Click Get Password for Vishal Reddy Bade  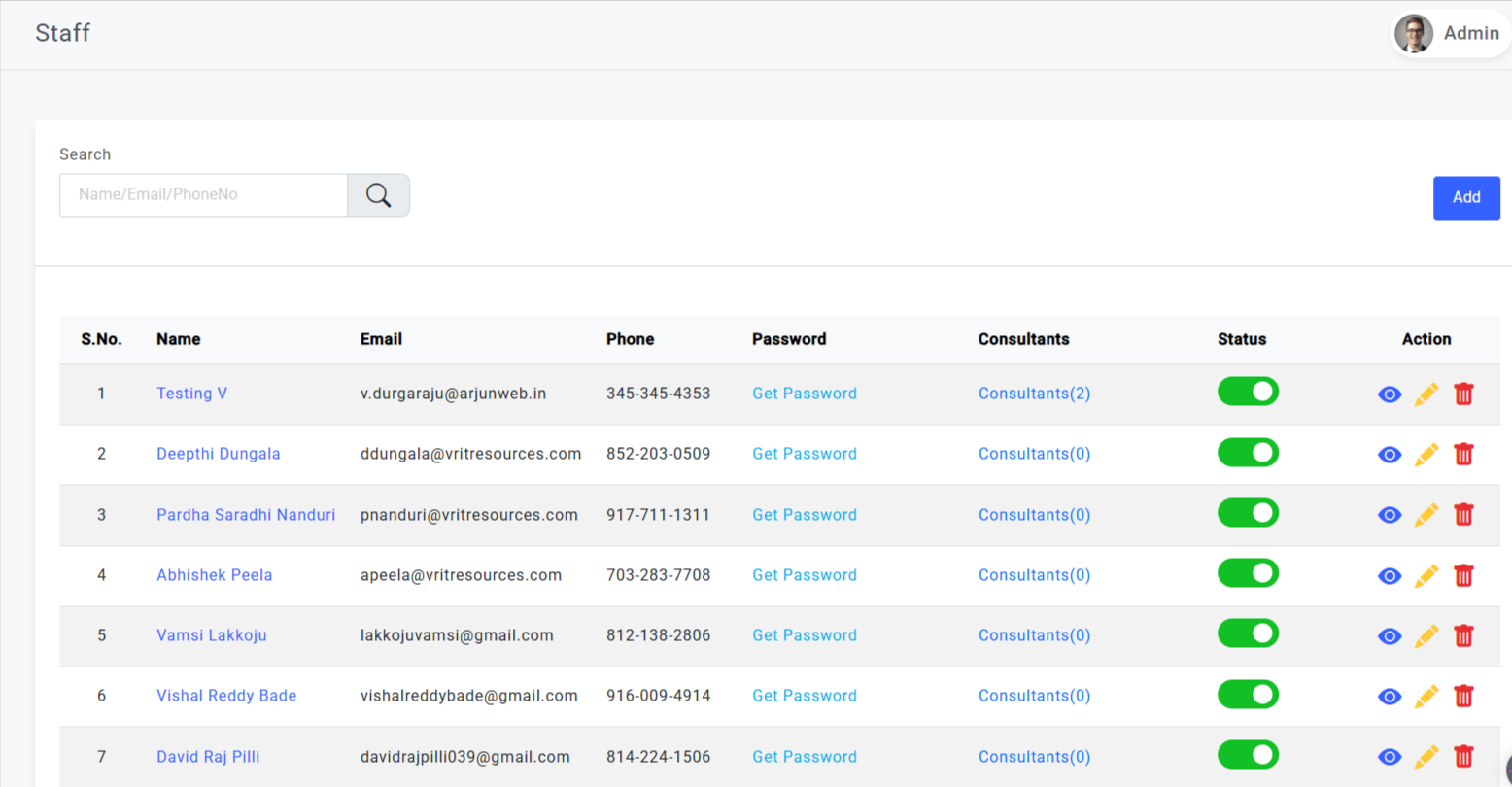pos(805,696)
